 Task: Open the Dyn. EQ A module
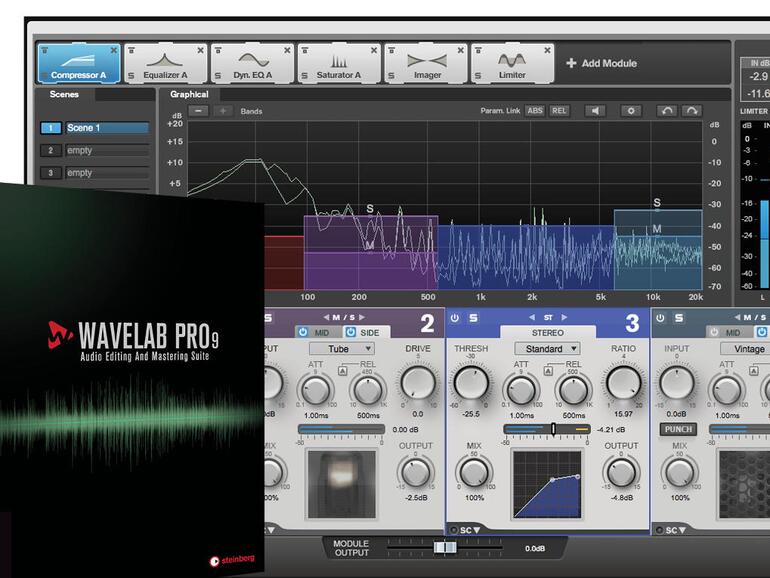(252, 63)
